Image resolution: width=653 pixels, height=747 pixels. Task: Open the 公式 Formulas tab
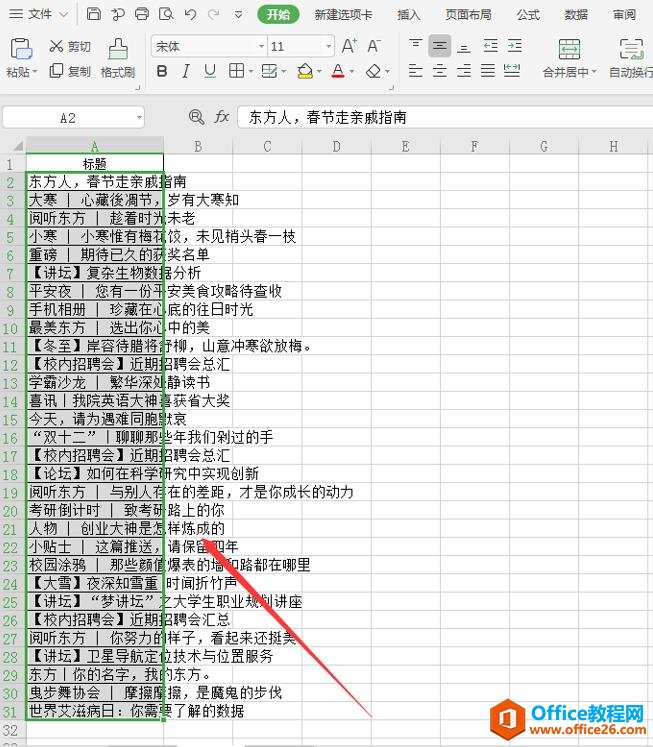coord(528,14)
